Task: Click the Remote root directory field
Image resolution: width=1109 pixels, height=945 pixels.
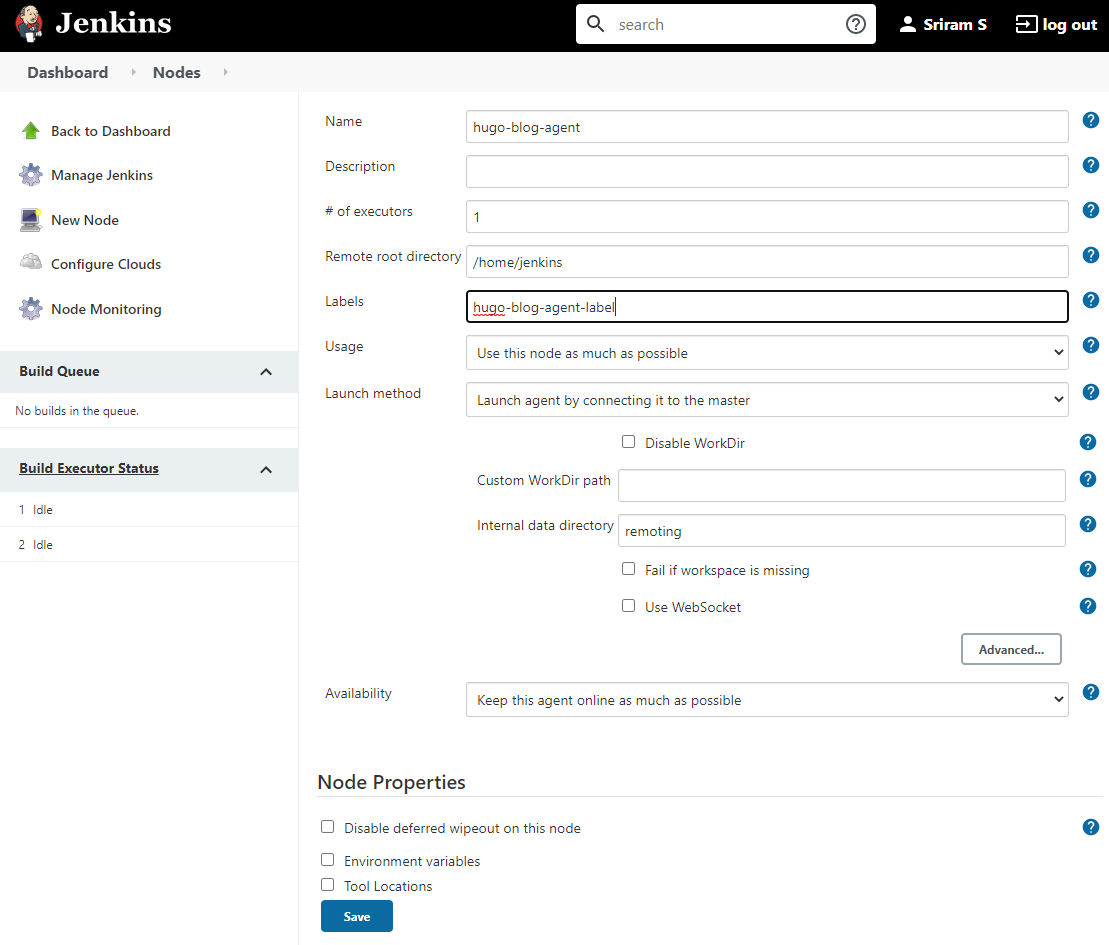Action: click(767, 262)
